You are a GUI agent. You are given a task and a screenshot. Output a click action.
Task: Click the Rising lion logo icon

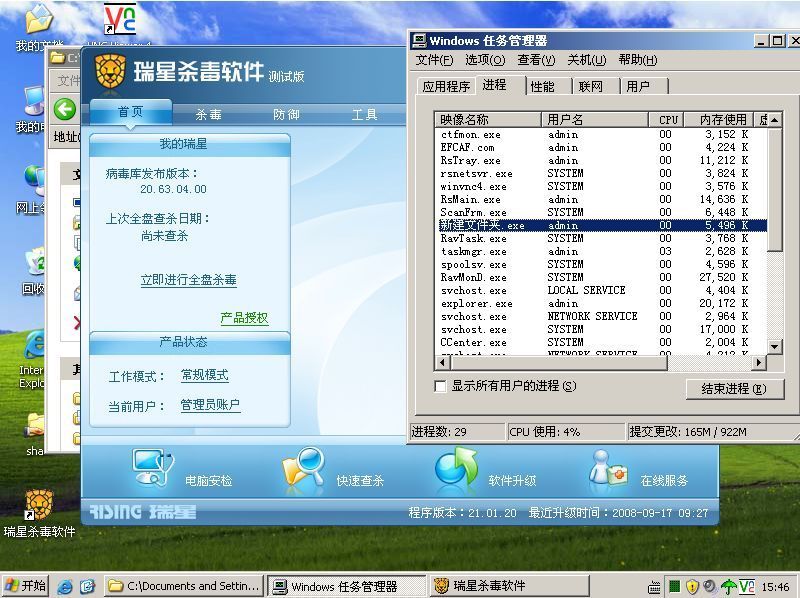(x=110, y=70)
